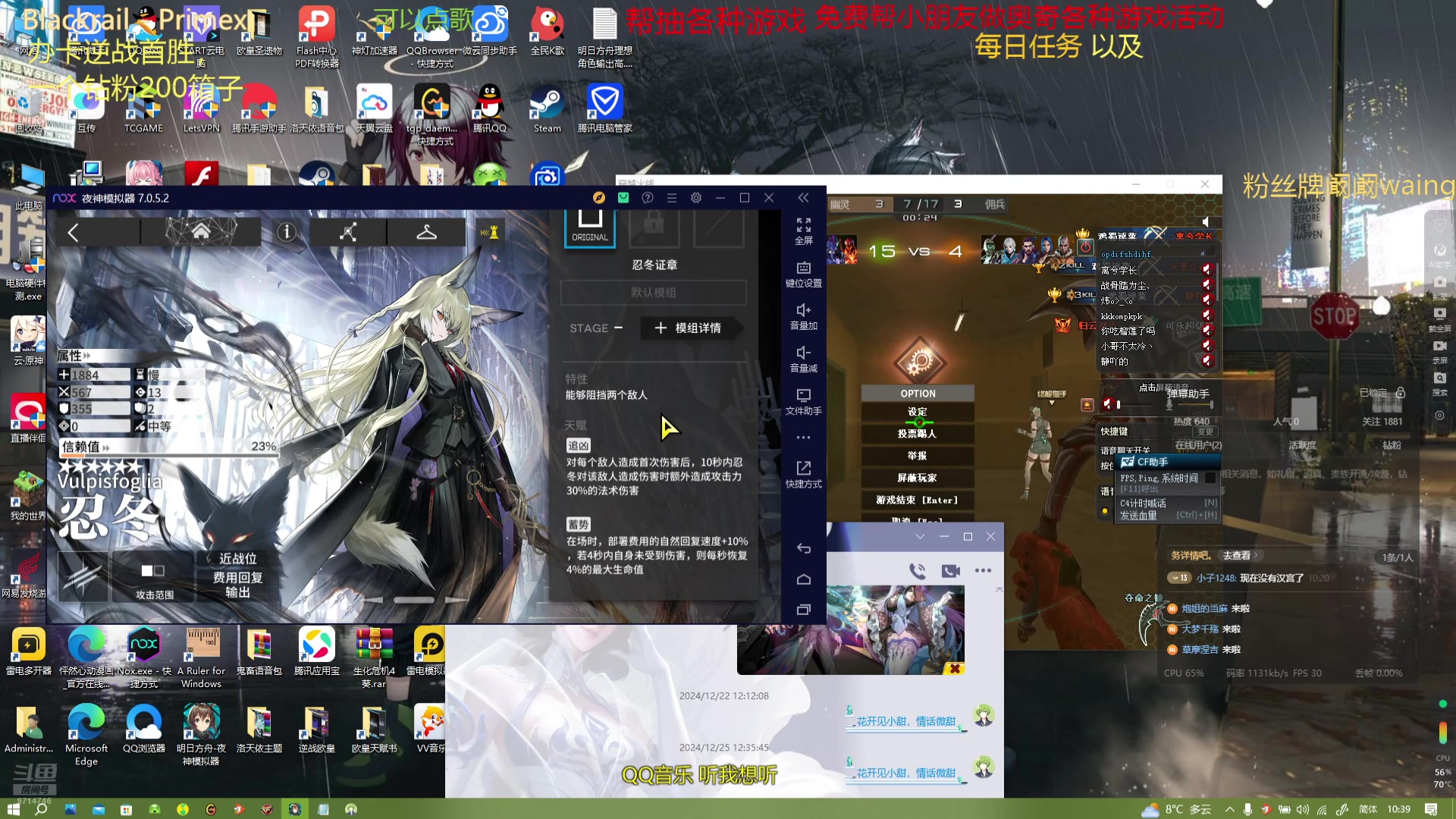Toggle the game voice power button
This screenshot has height=819, width=1456.
click(1085, 247)
